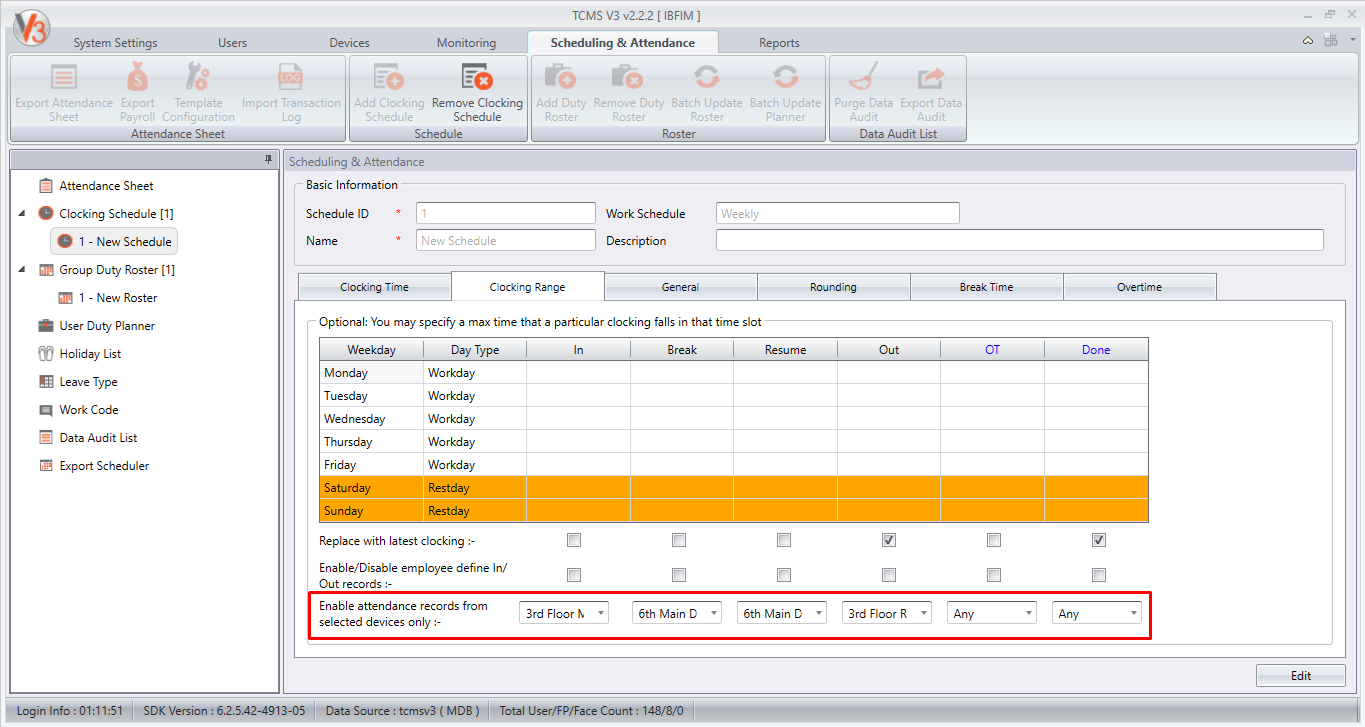Viewport: 1365px width, 727px height.
Task: Click the Remove Duty Roster icon
Action: (x=628, y=78)
